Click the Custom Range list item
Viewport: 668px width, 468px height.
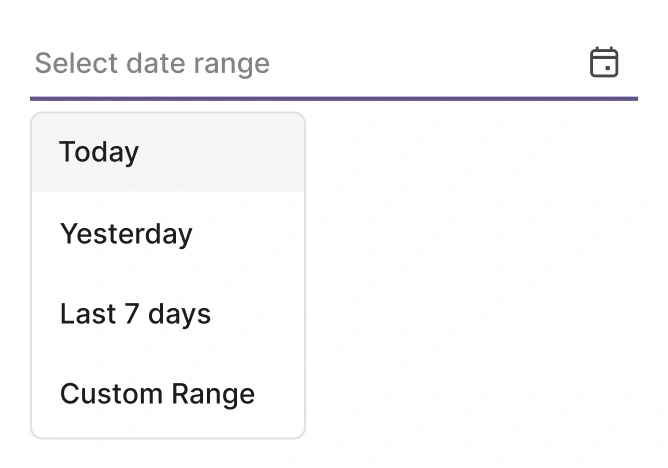(x=168, y=394)
